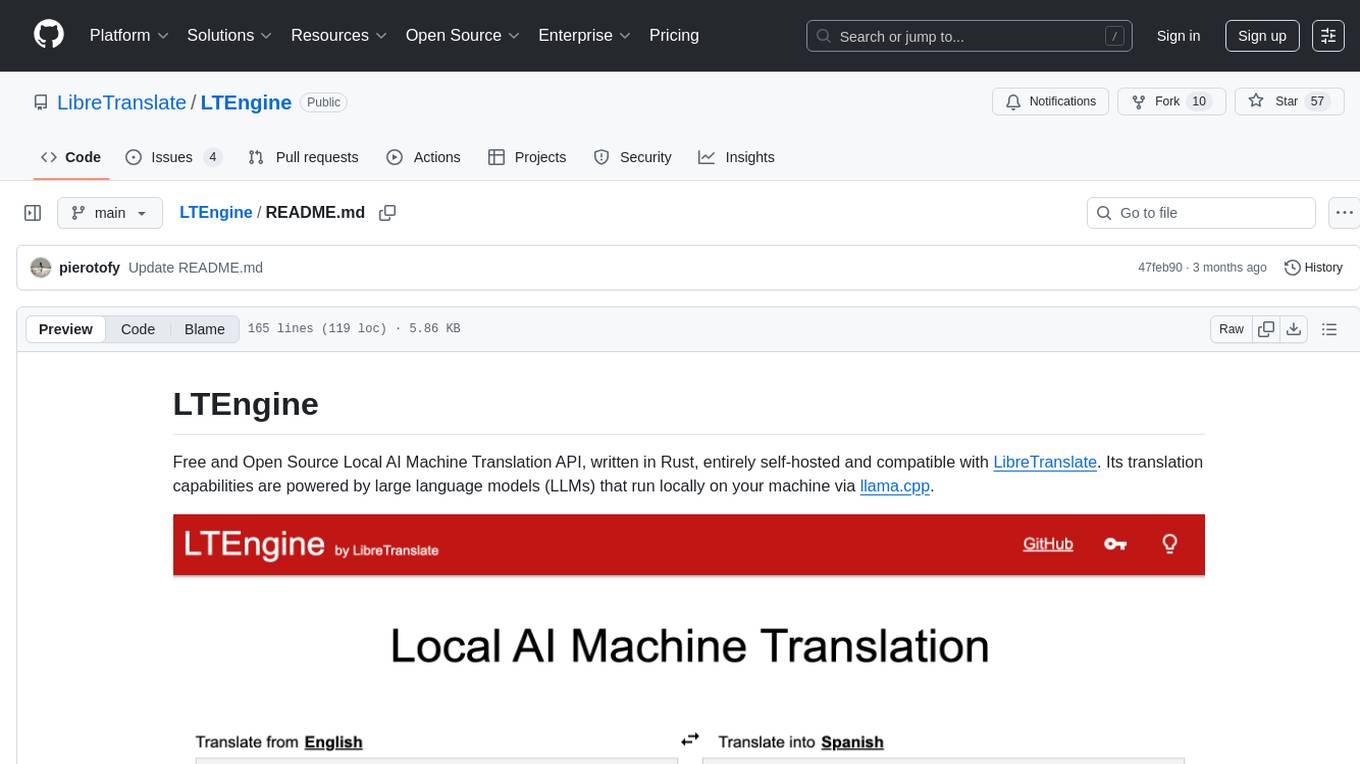Focus the Search or jump to field

969,36
